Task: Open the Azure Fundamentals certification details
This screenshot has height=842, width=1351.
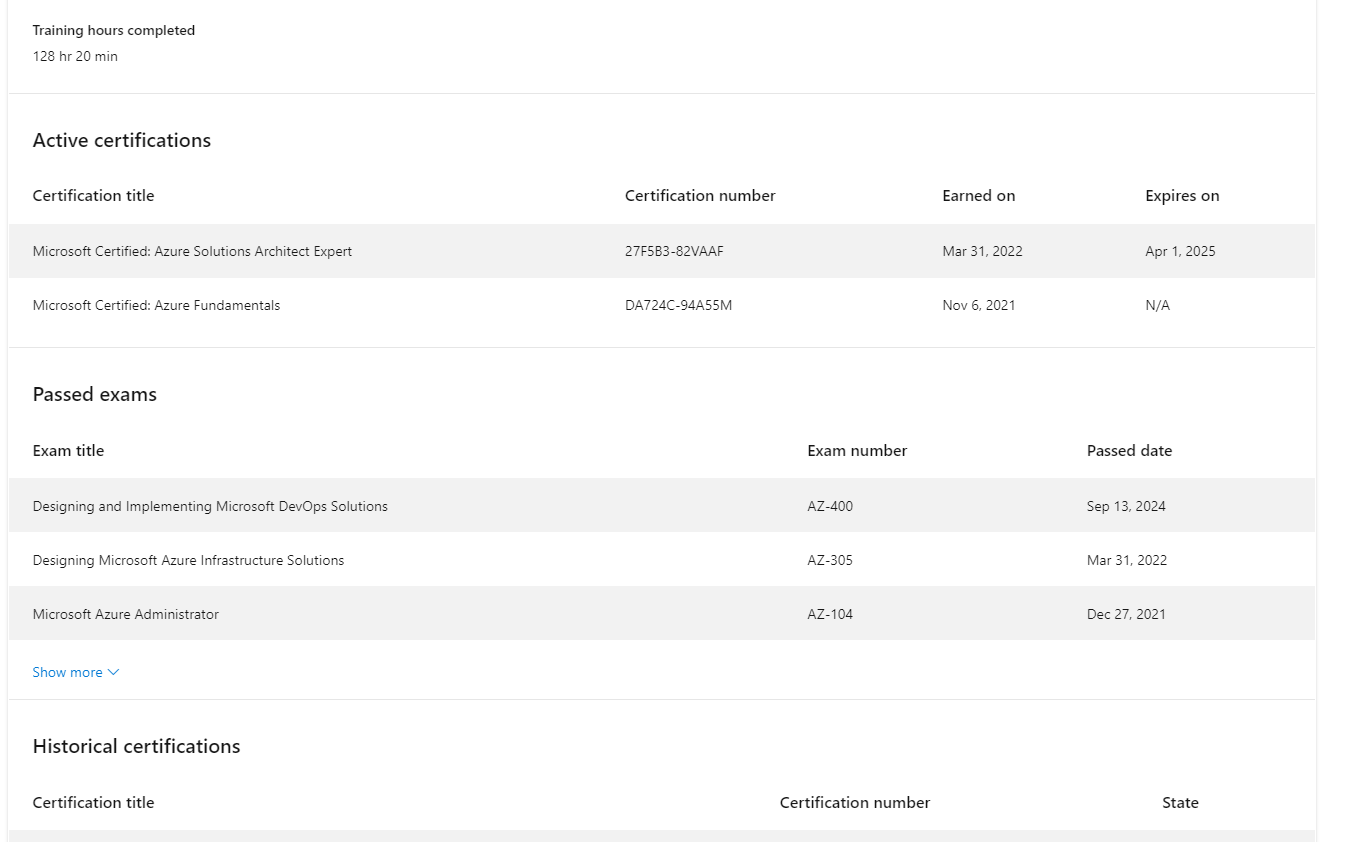Action: 156,305
